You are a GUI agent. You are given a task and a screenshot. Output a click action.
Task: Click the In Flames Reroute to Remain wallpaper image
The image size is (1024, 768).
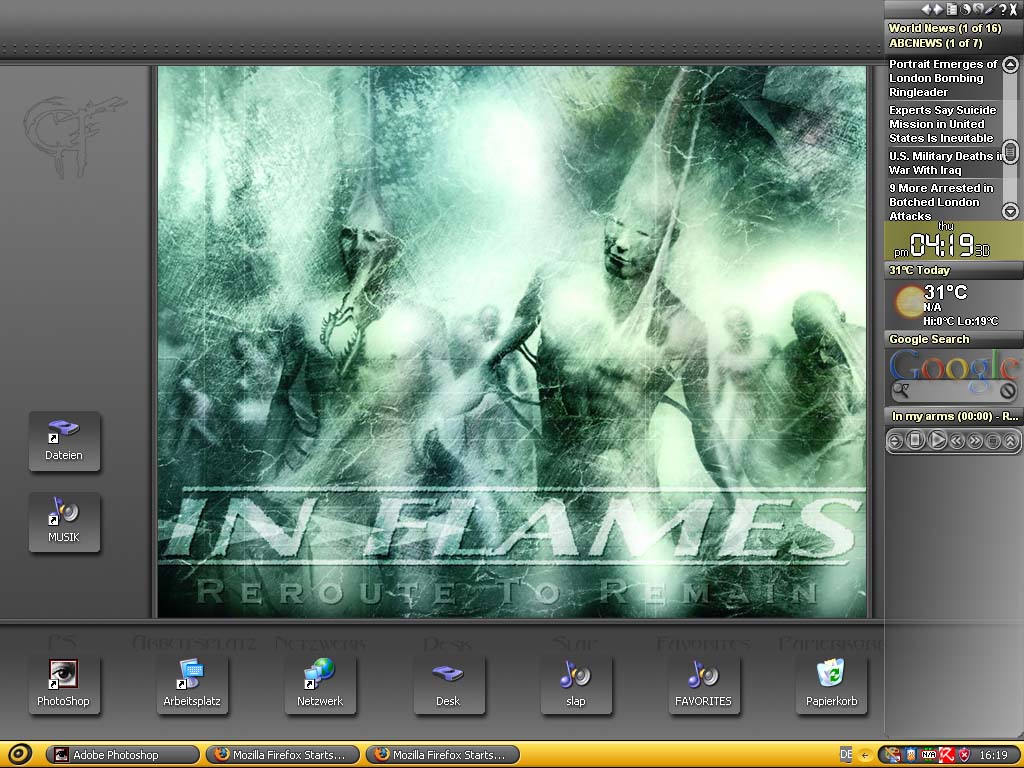click(x=512, y=341)
